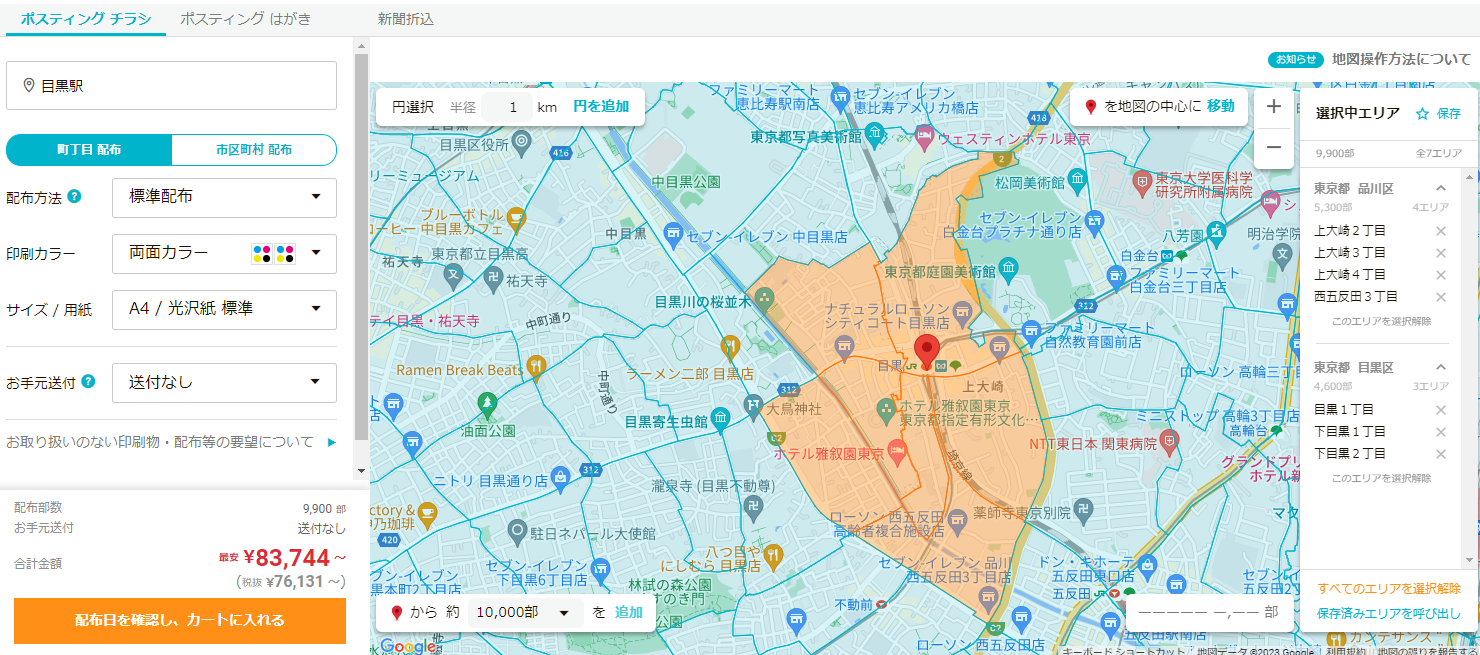
Task: Click help icon next to 配布方法
Action: (x=74, y=197)
